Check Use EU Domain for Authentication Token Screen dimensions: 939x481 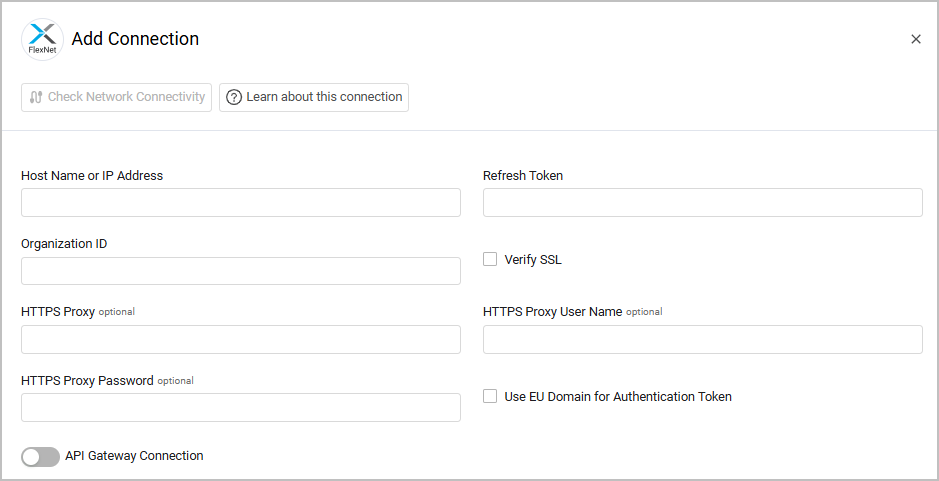point(490,396)
